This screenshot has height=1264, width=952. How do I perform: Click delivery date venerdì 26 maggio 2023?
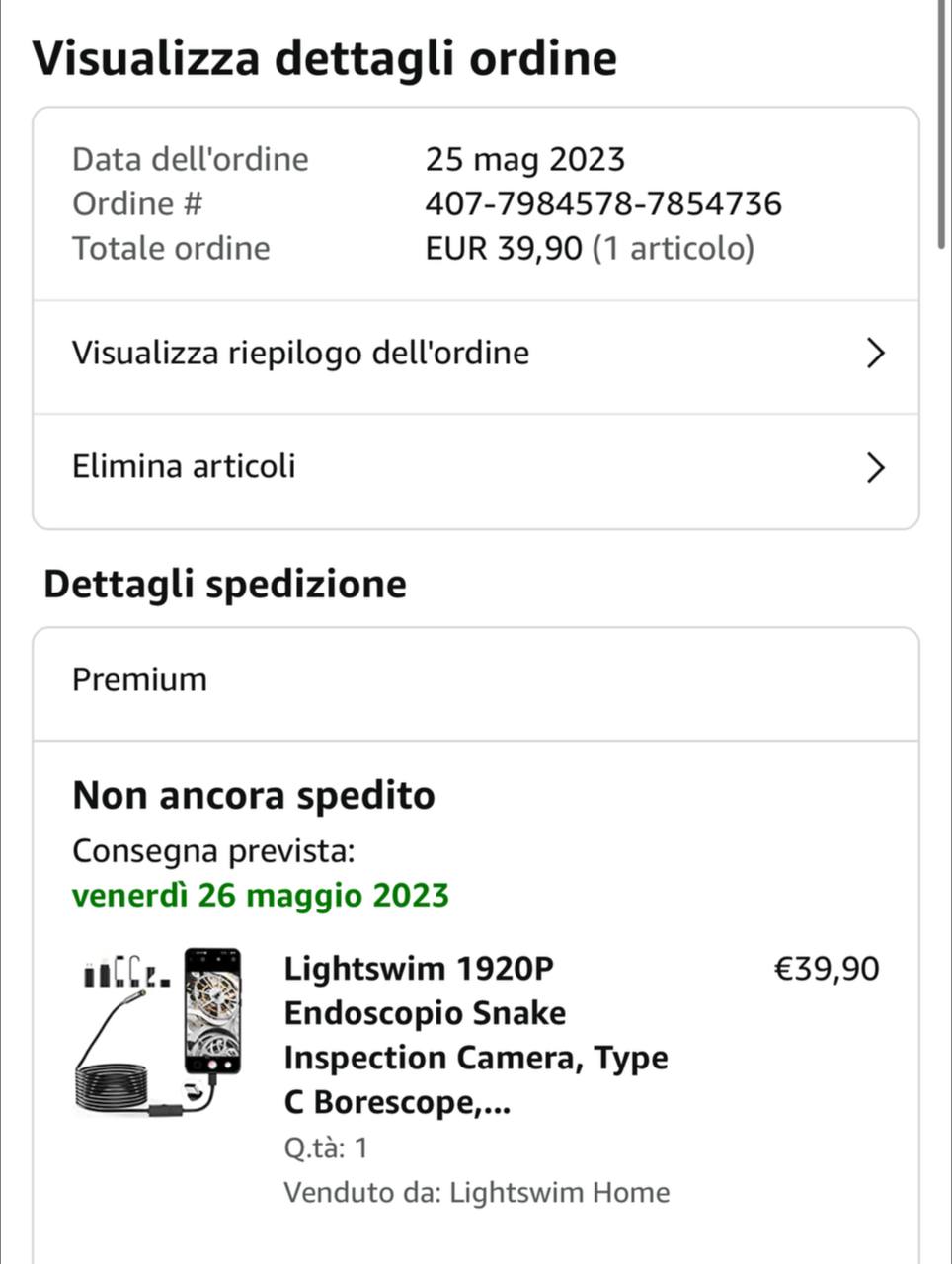click(x=261, y=896)
